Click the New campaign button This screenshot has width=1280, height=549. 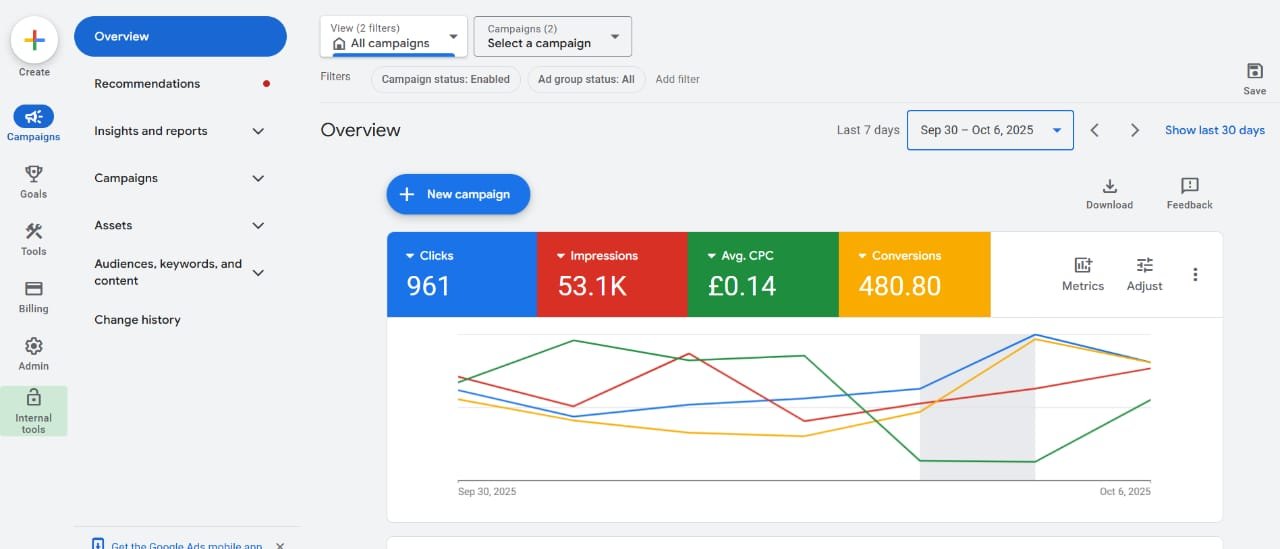click(458, 194)
